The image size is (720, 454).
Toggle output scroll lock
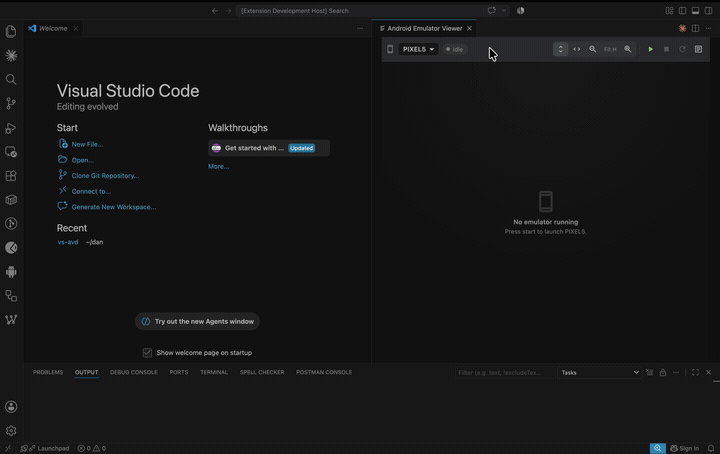(663, 372)
